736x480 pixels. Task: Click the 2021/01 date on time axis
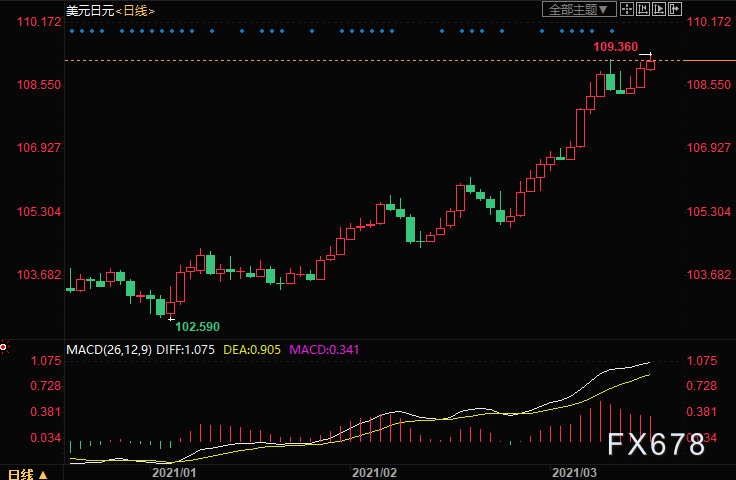pyautogui.click(x=174, y=472)
